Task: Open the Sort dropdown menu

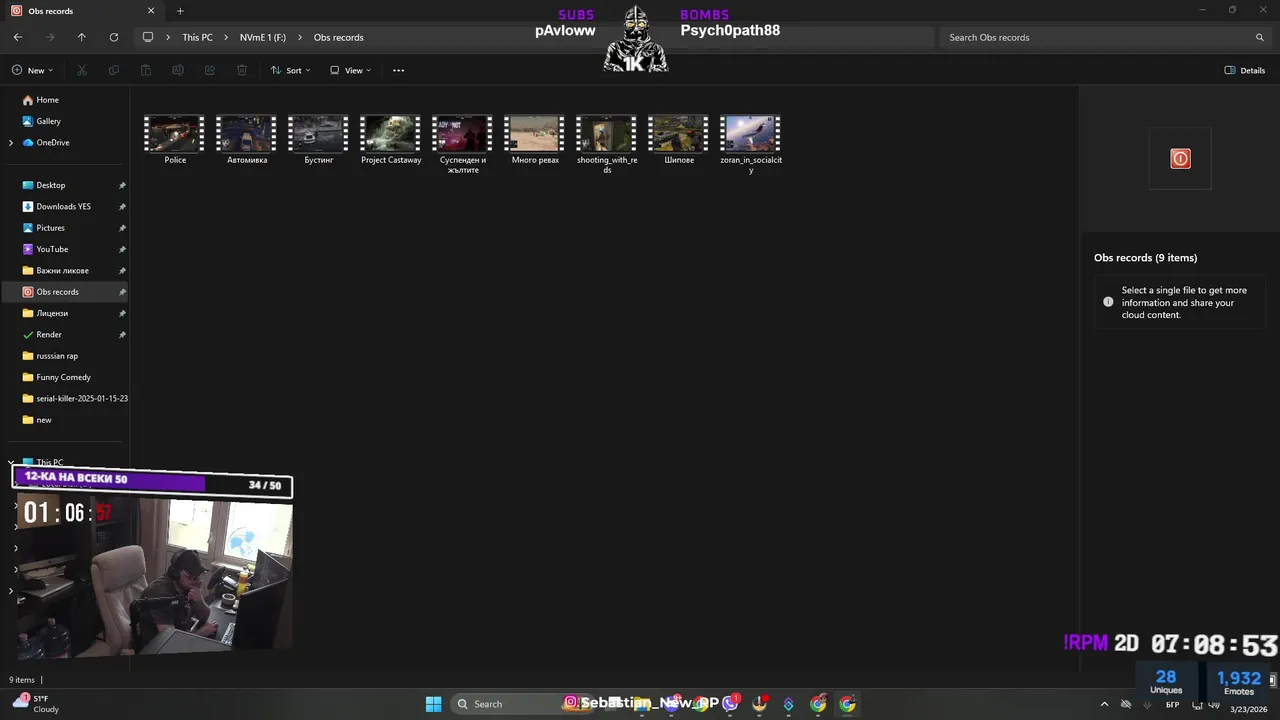Action: [291, 70]
